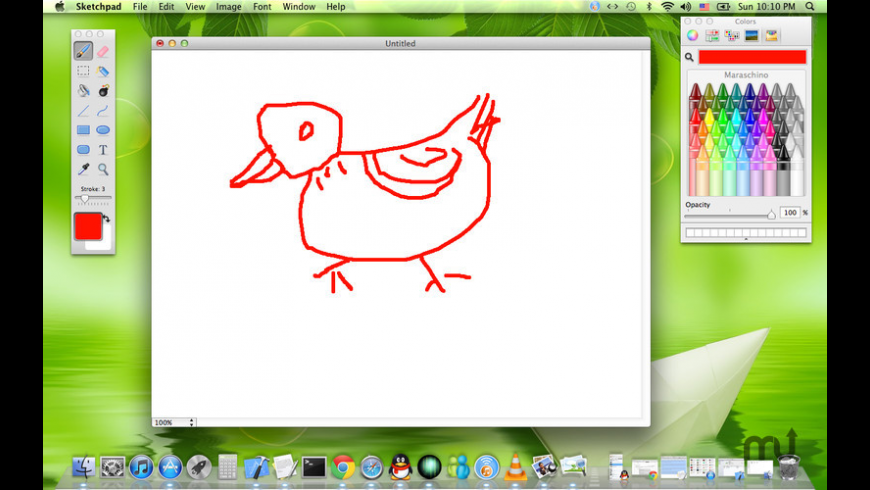
Task: Select the Rounded Rectangle tool
Action: (x=83, y=149)
